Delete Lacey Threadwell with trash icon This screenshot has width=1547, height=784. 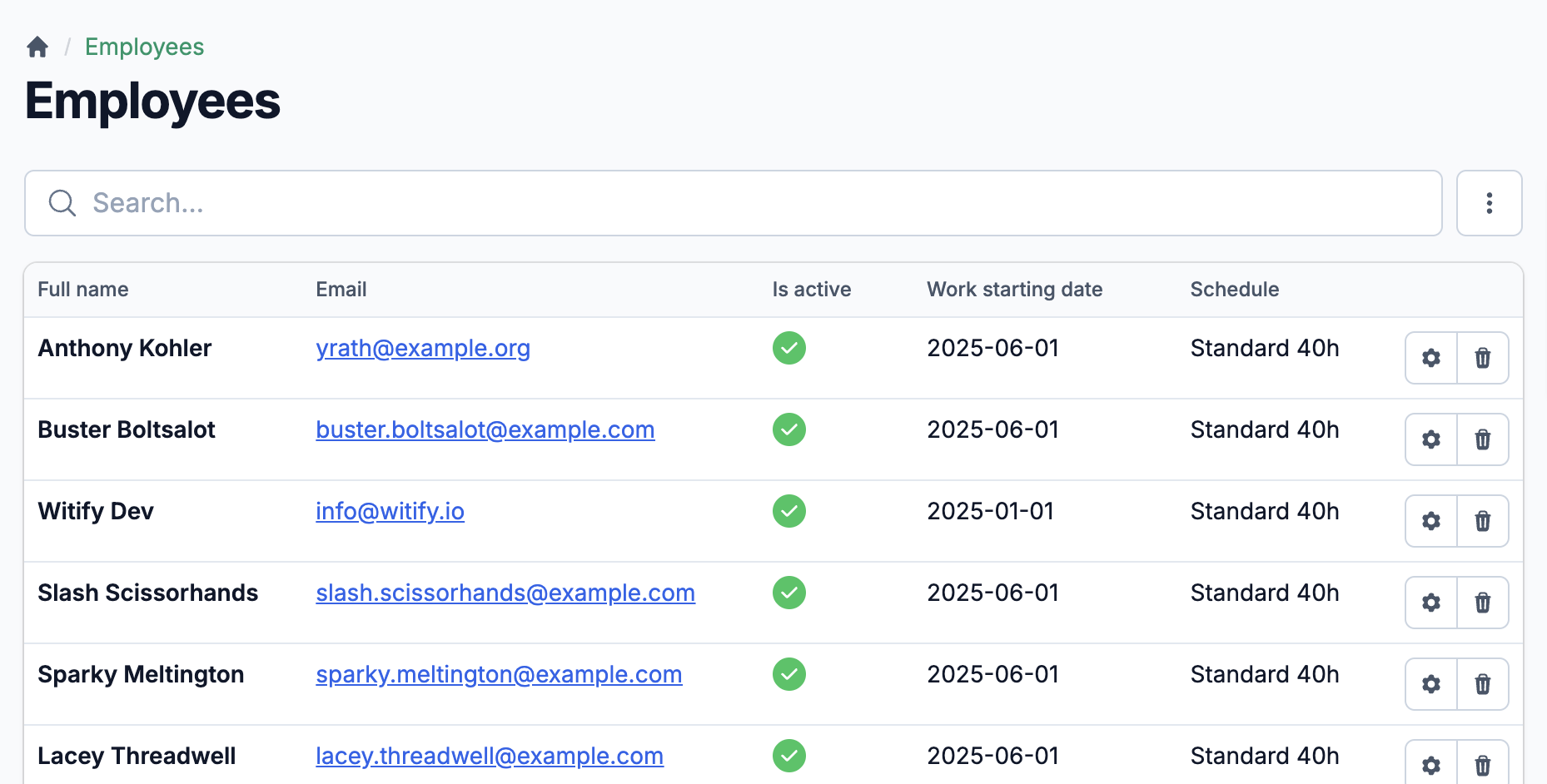pos(1483,764)
